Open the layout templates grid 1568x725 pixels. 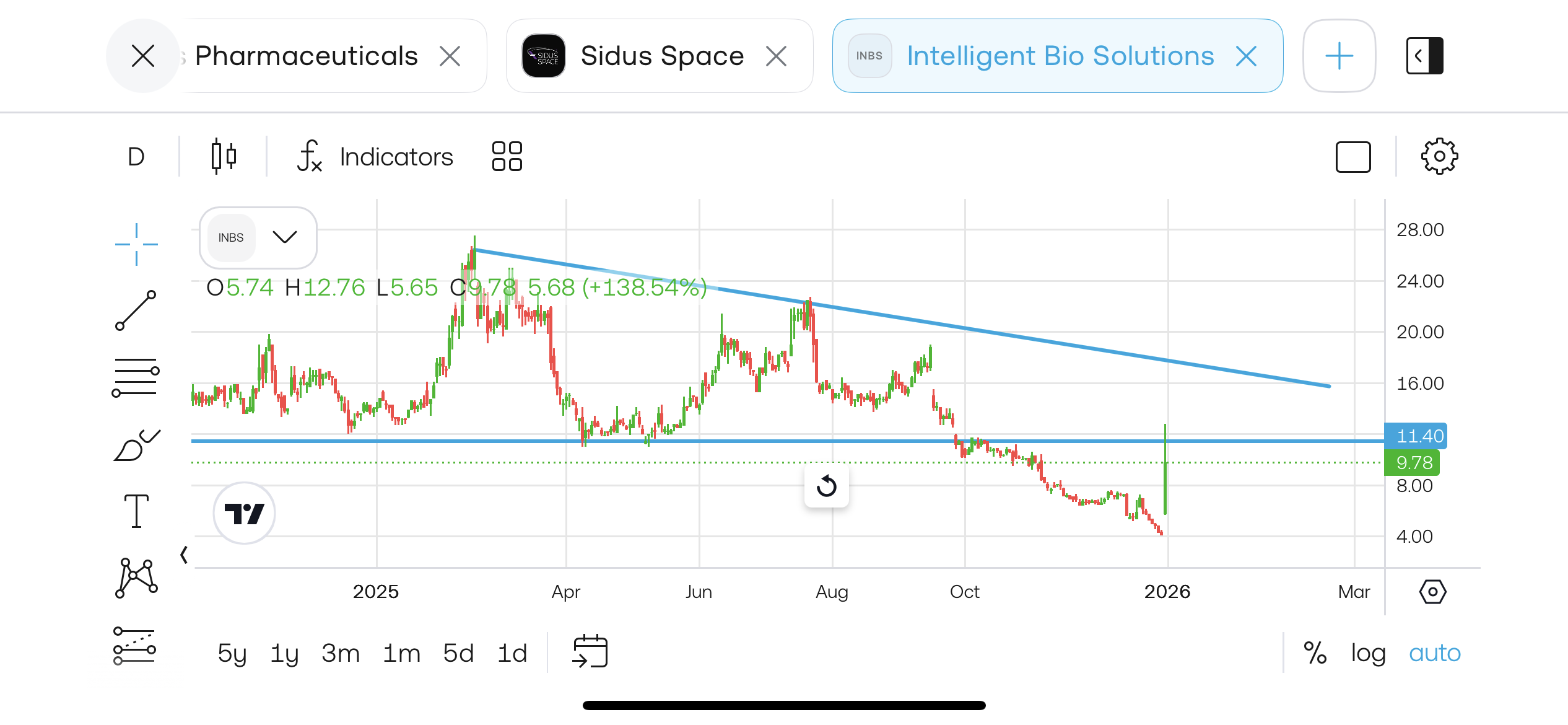point(507,156)
